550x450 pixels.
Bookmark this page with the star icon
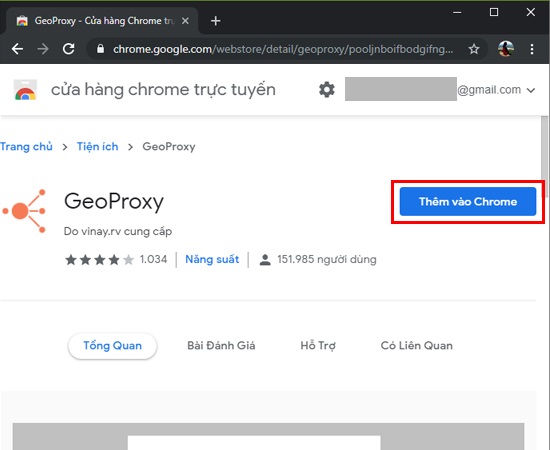pyautogui.click(x=474, y=49)
